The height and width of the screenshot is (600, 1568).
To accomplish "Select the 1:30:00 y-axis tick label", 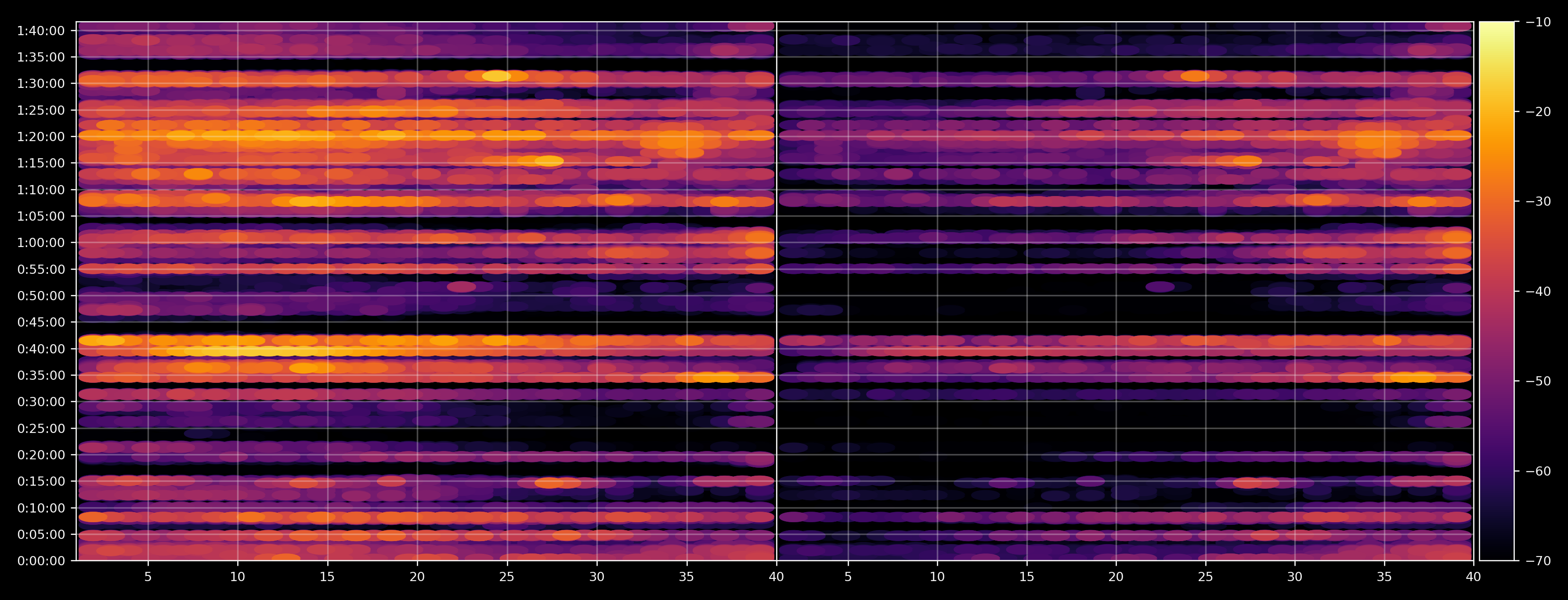I will point(41,84).
